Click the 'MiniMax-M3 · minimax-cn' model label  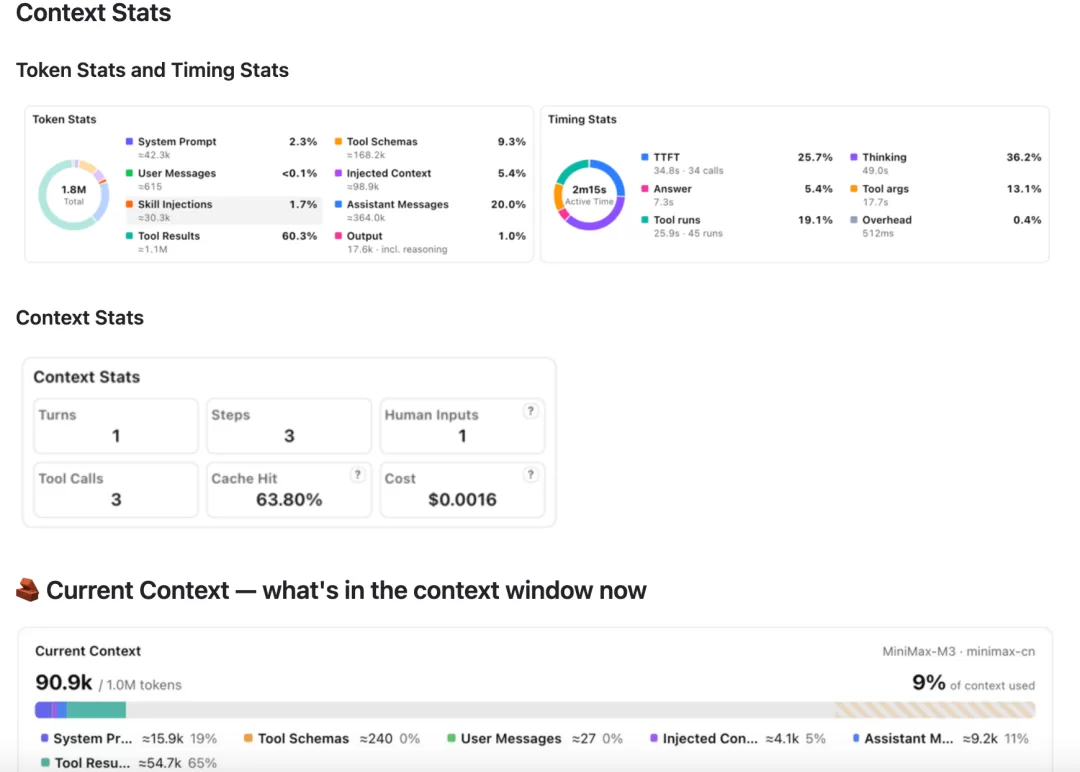pyautogui.click(x=959, y=651)
